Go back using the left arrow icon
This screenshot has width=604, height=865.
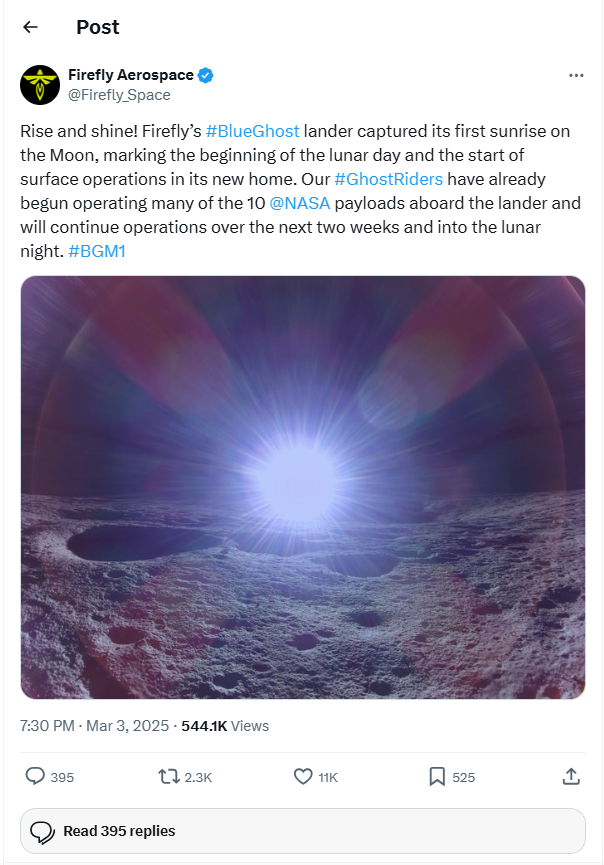pyautogui.click(x=30, y=26)
